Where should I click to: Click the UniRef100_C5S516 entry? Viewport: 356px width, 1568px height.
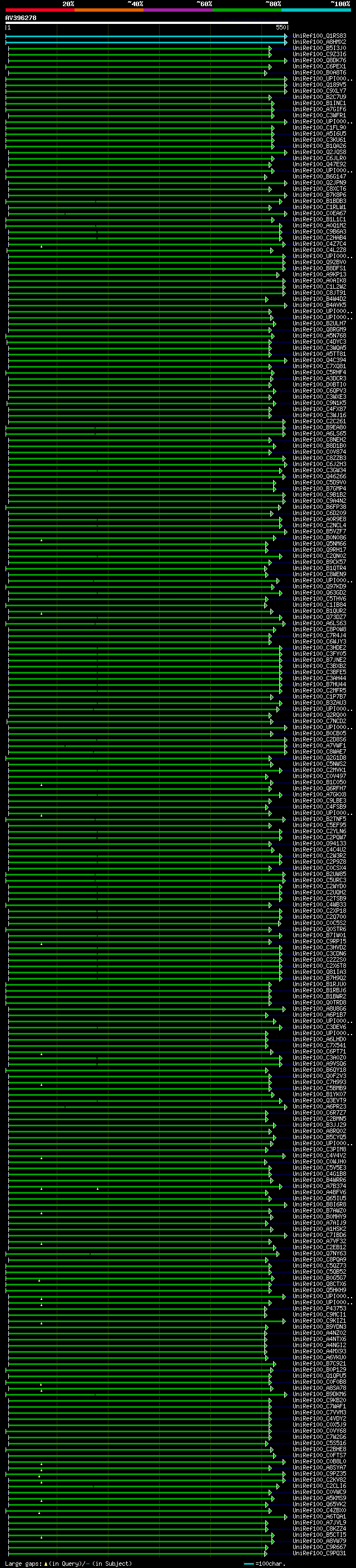(319, 1443)
